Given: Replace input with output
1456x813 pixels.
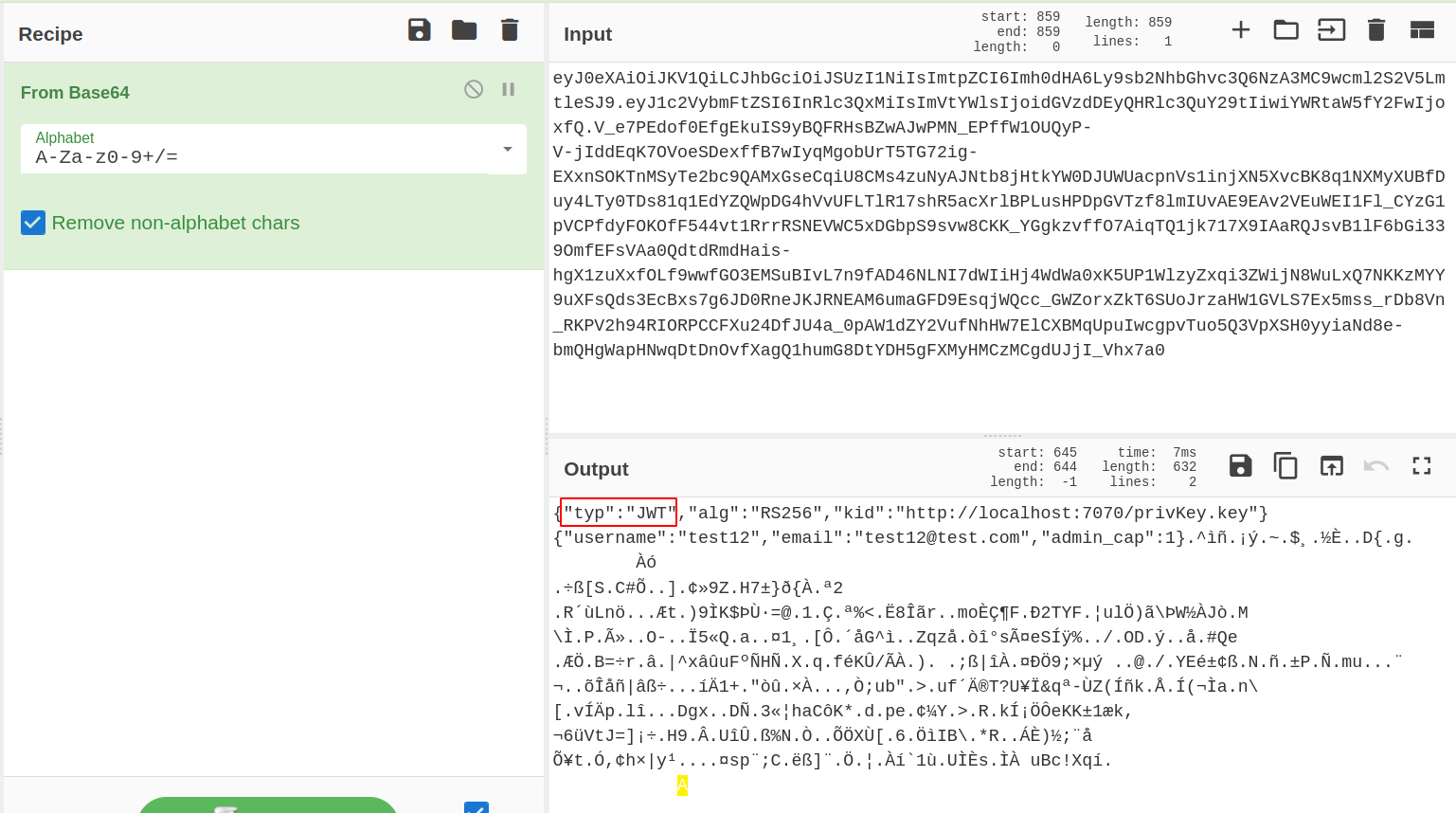Looking at the screenshot, I should click(1331, 465).
